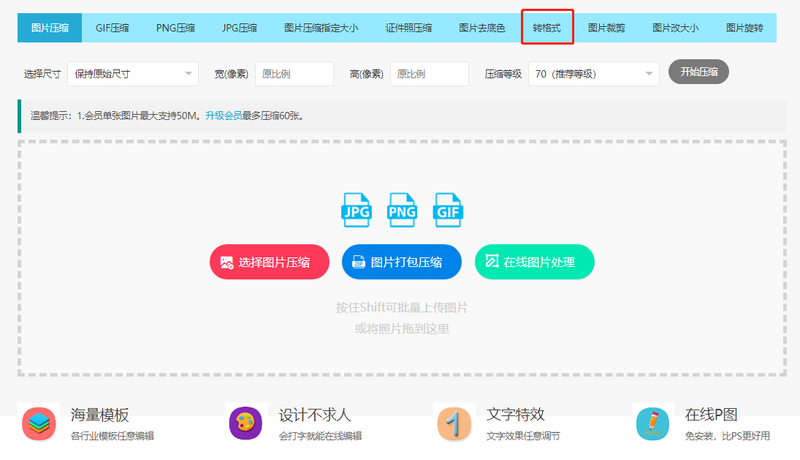
Task: Click the 在线P图 pencil icon
Action: [653, 423]
